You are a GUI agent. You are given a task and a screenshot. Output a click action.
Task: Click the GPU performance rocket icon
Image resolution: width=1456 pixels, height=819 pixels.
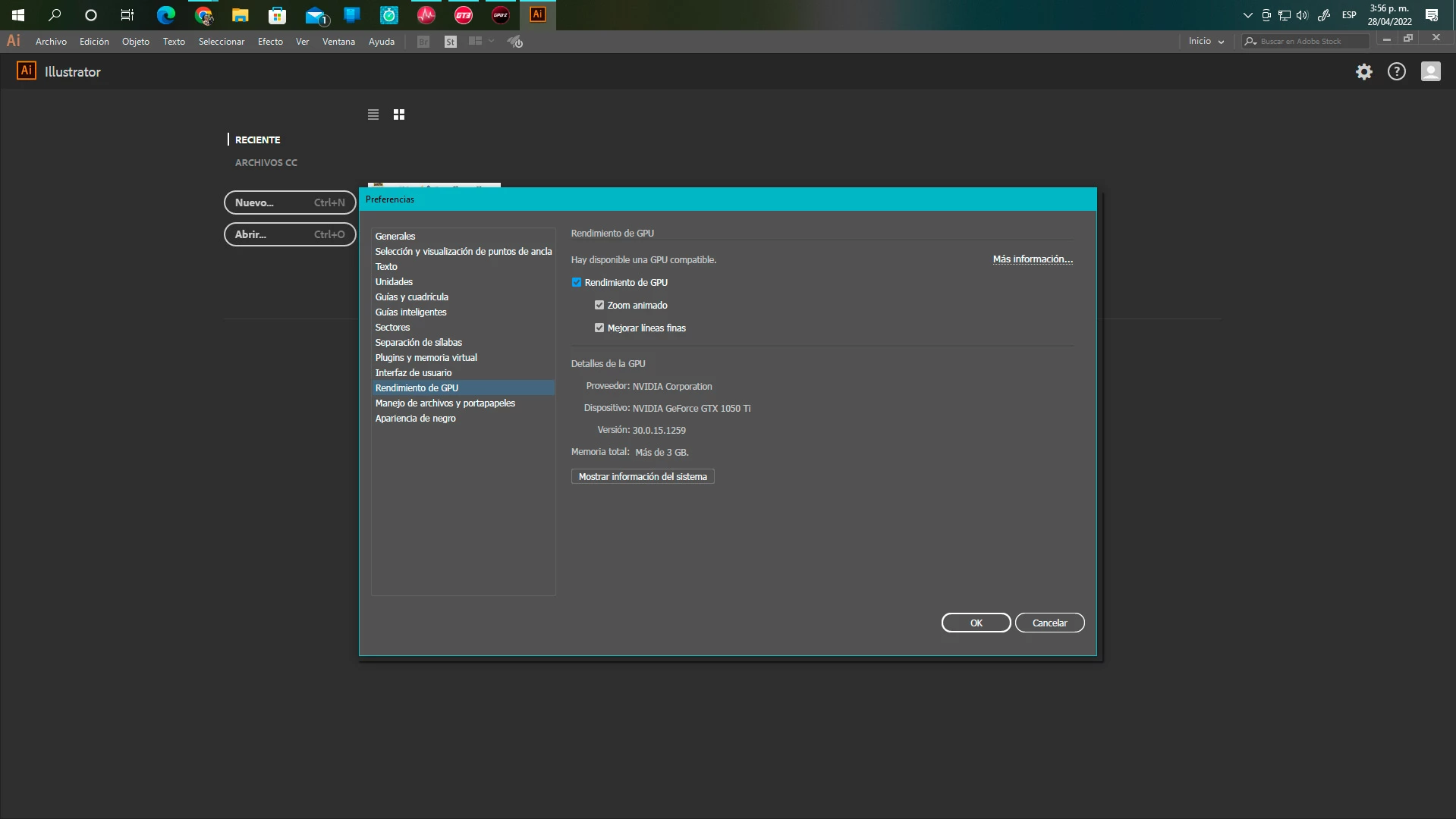point(515,42)
